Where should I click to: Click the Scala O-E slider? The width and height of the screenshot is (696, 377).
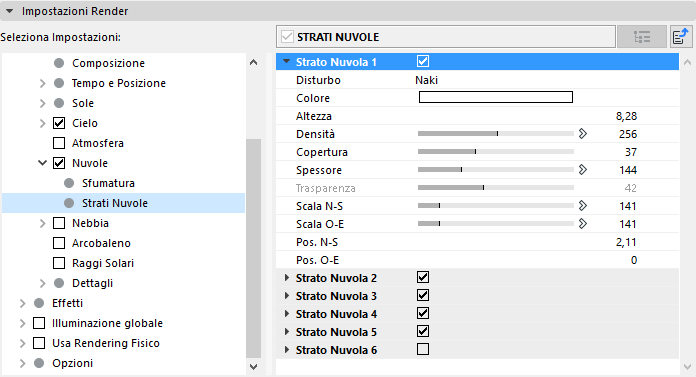pyautogui.click(x=496, y=223)
